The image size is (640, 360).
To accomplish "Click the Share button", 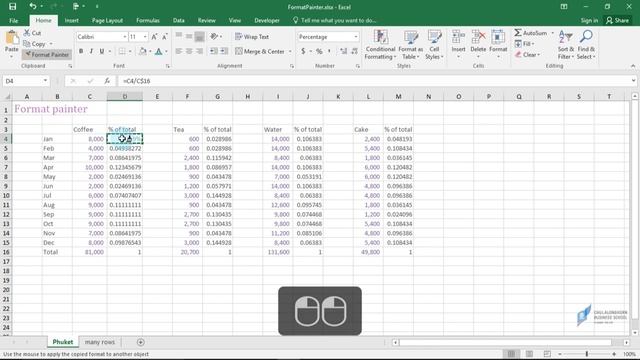I will point(618,20).
